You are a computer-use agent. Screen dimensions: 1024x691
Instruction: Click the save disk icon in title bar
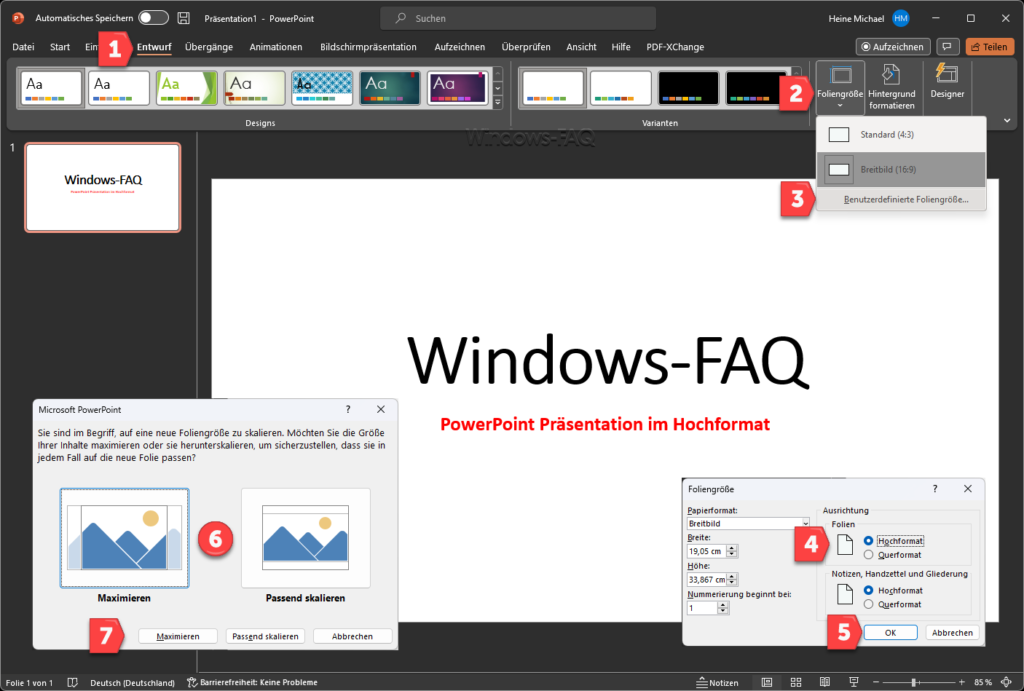(x=184, y=18)
